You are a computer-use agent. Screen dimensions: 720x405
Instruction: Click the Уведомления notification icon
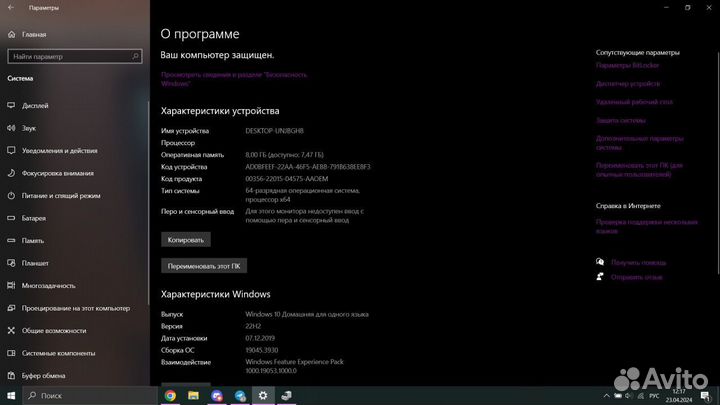[11, 150]
